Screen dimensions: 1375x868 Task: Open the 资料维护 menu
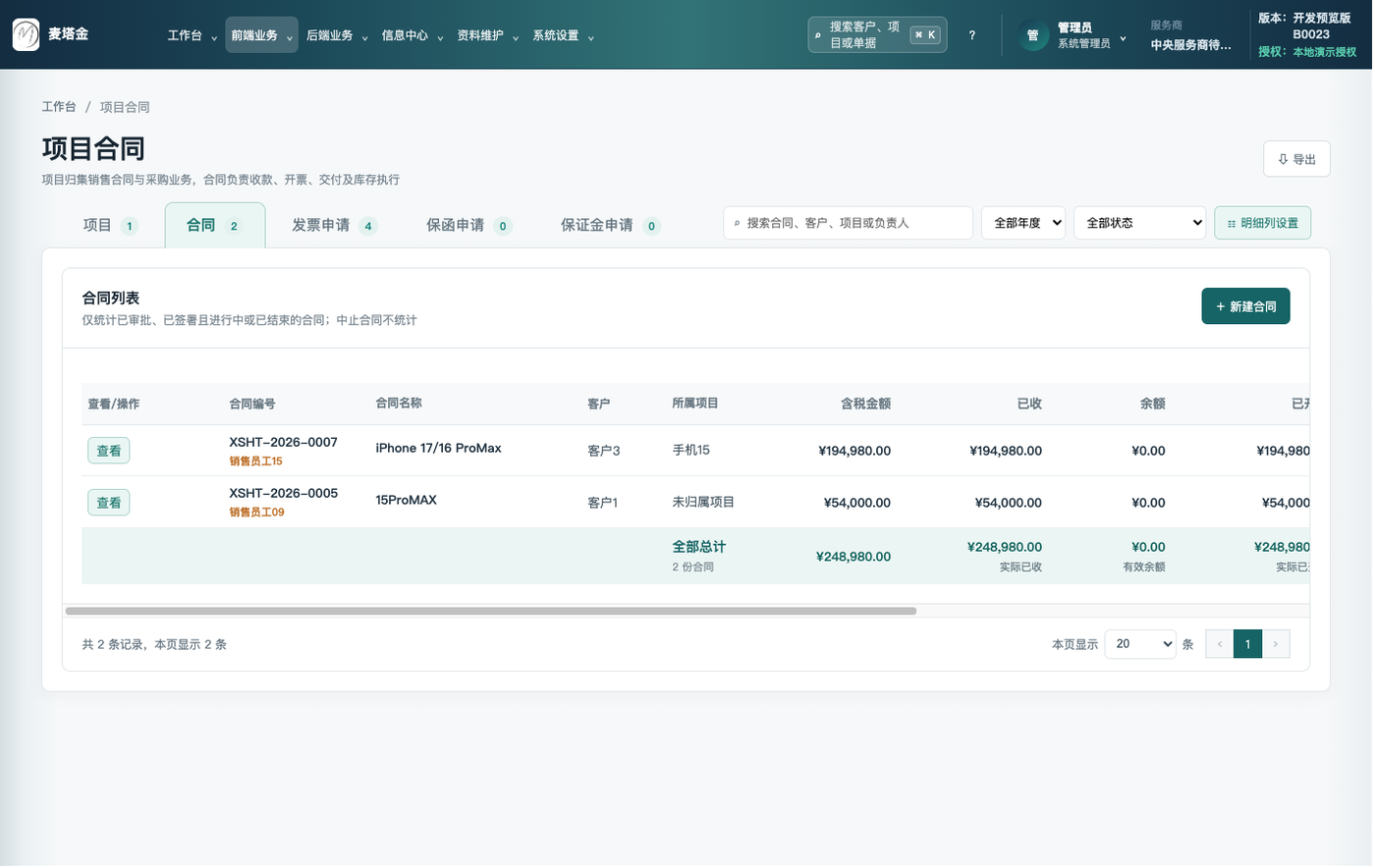[x=489, y=35]
